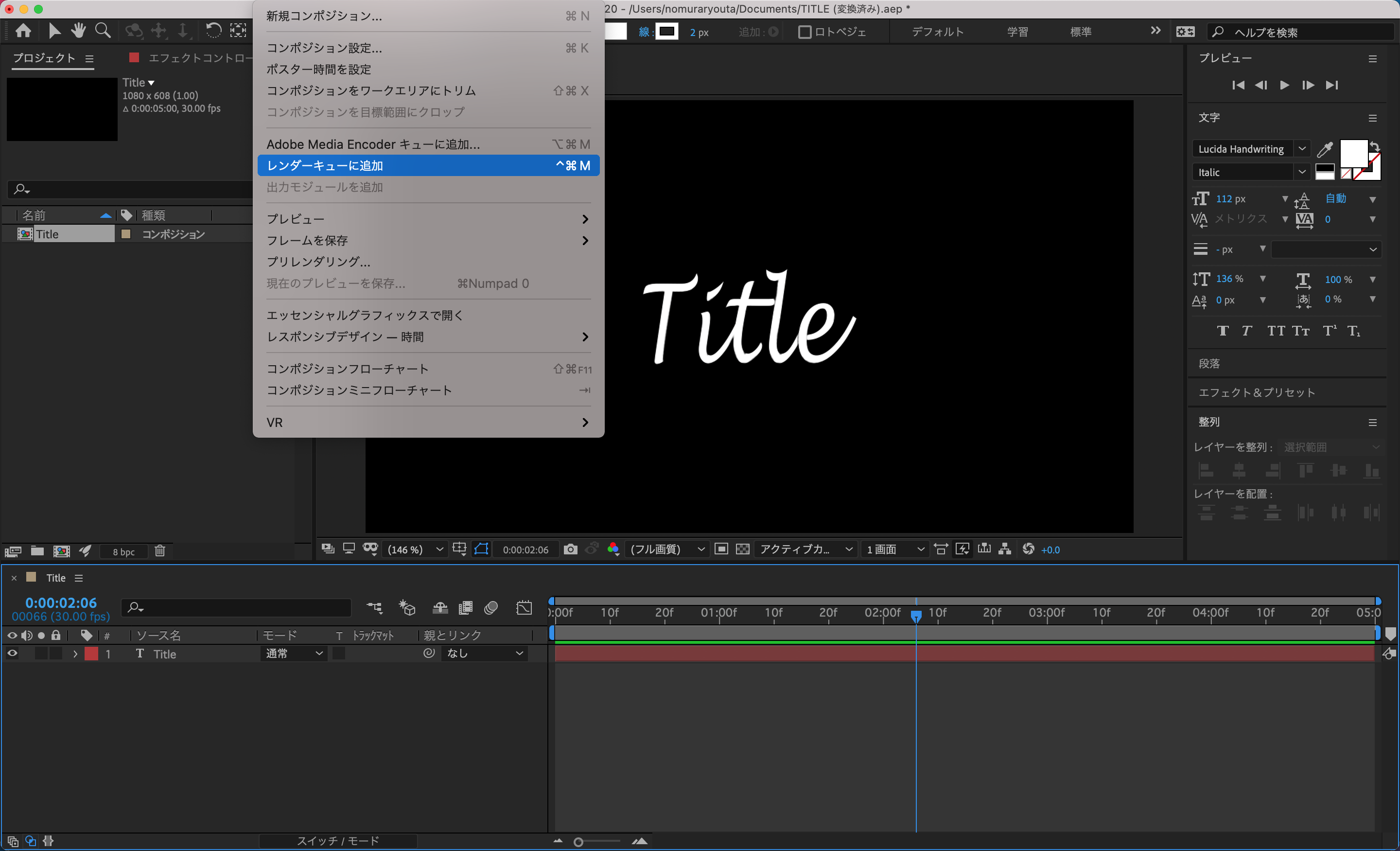The width and height of the screenshot is (1400, 851).
Task: Click the timecode field showing 0:00:02:06
Action: pos(60,603)
